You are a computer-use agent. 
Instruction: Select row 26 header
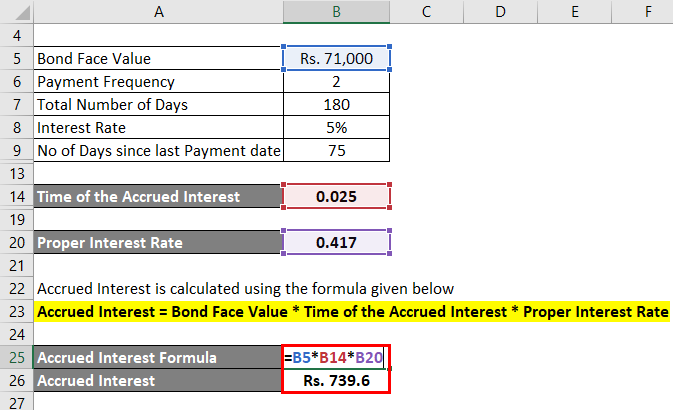(x=17, y=381)
